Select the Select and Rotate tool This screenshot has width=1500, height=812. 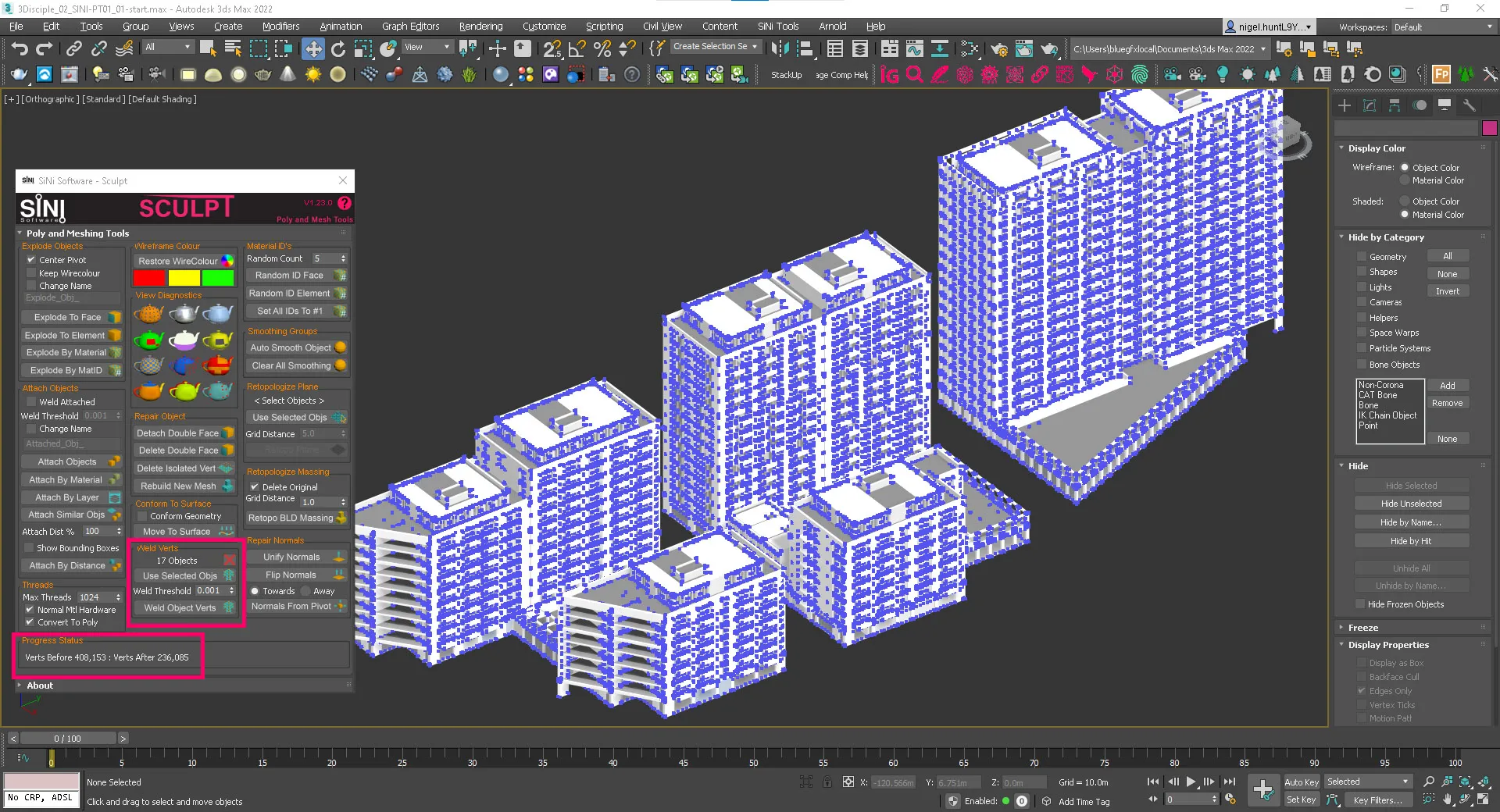click(338, 49)
